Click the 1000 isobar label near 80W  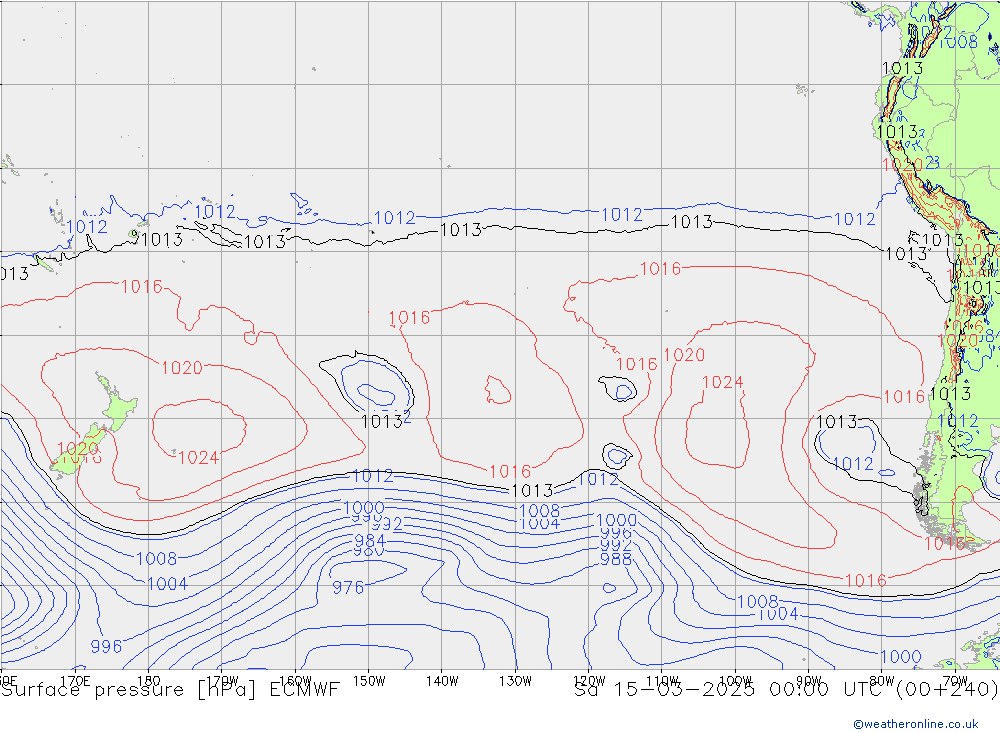pos(901,656)
